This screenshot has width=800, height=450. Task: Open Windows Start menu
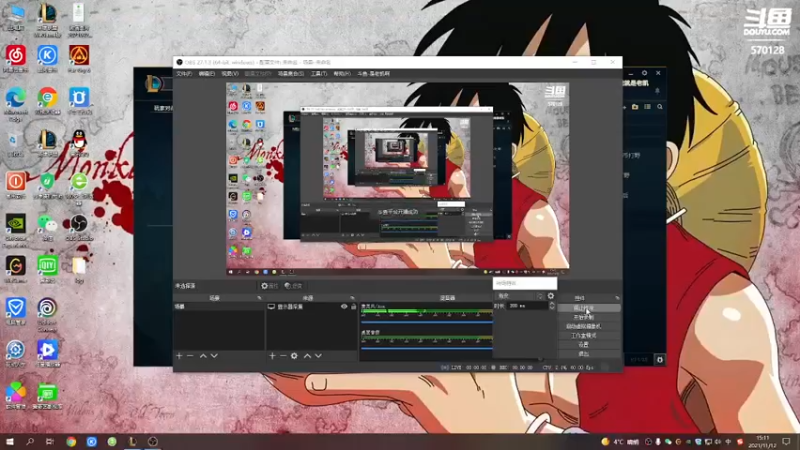pyautogui.click(x=10, y=441)
